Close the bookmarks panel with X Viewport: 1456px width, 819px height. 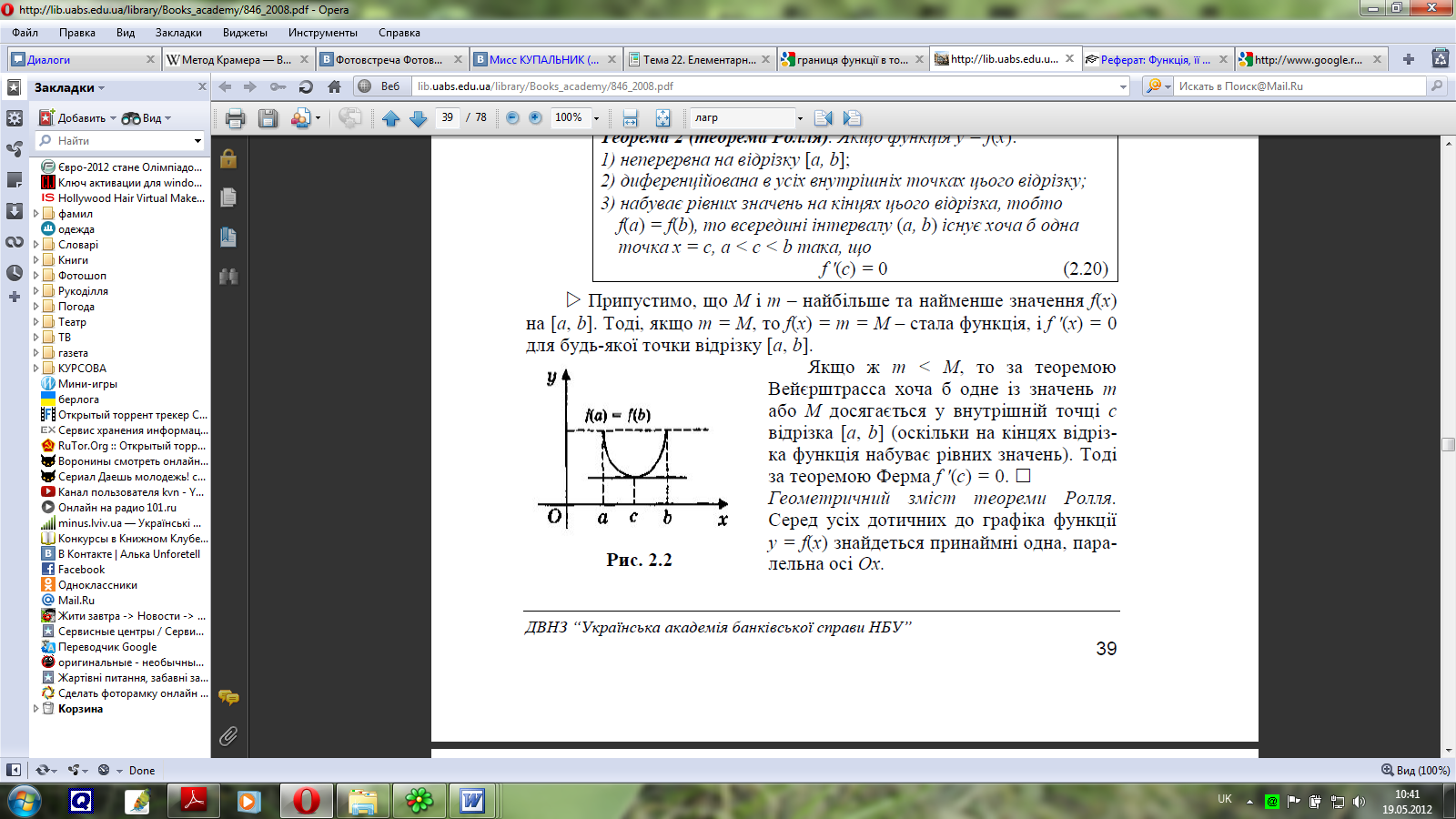(x=202, y=86)
